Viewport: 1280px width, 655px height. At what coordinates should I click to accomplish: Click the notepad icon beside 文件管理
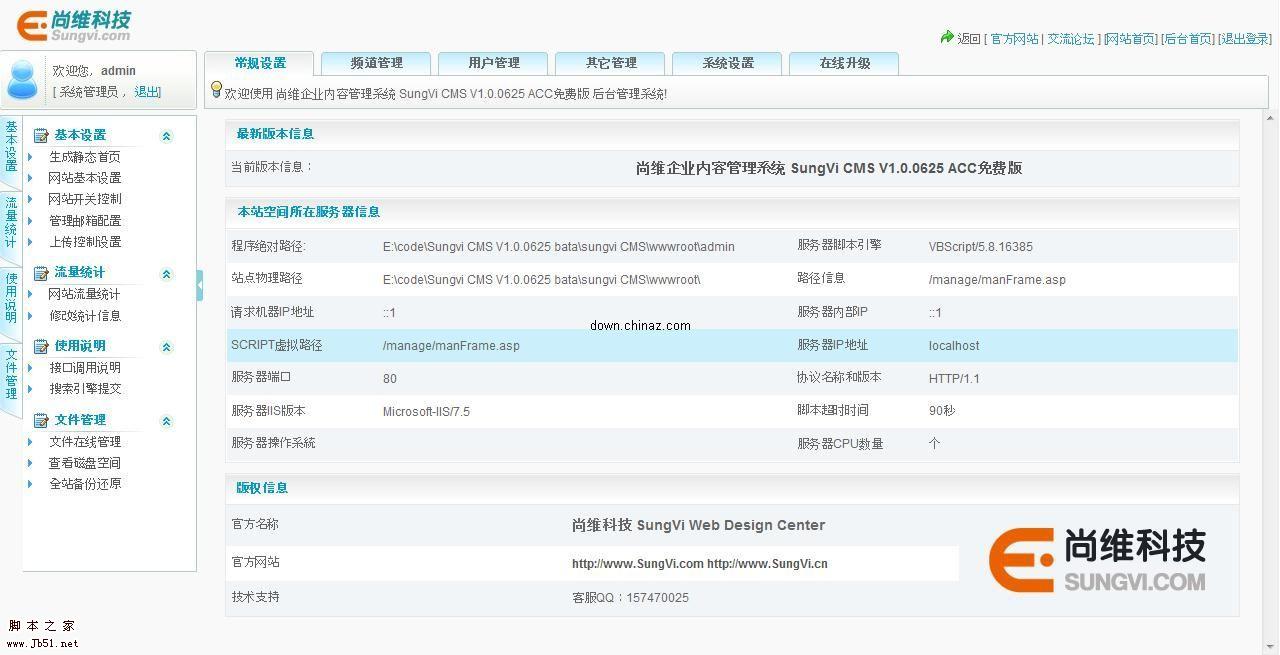(x=39, y=419)
